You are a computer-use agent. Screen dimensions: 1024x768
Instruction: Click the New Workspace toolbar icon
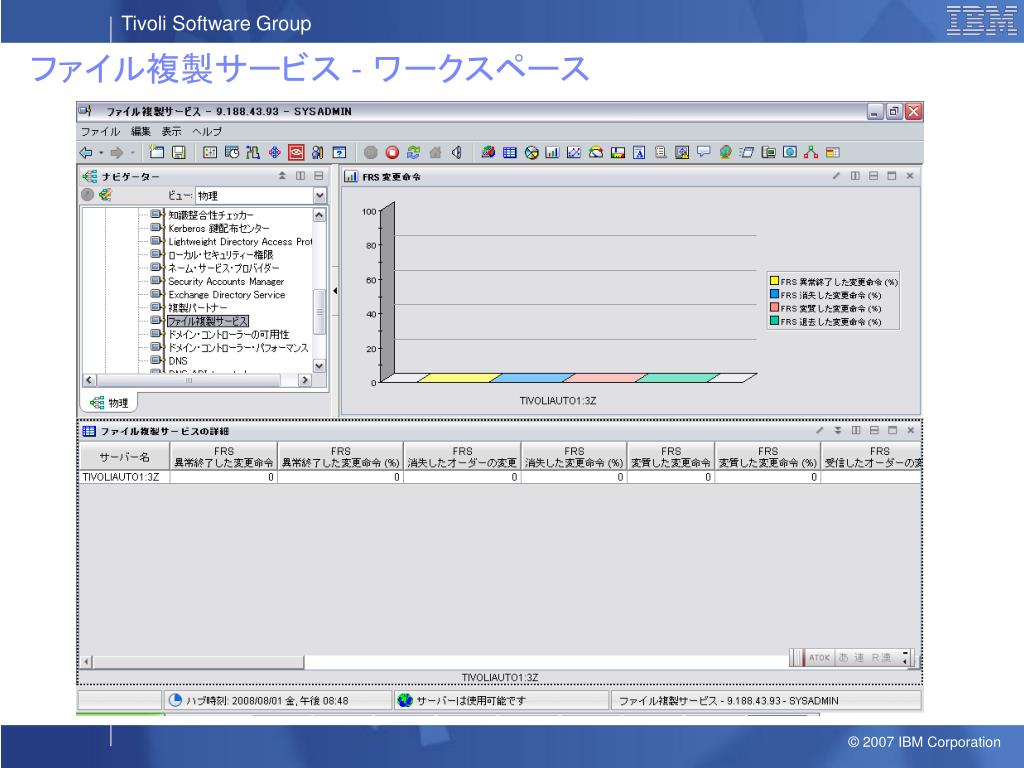click(156, 152)
